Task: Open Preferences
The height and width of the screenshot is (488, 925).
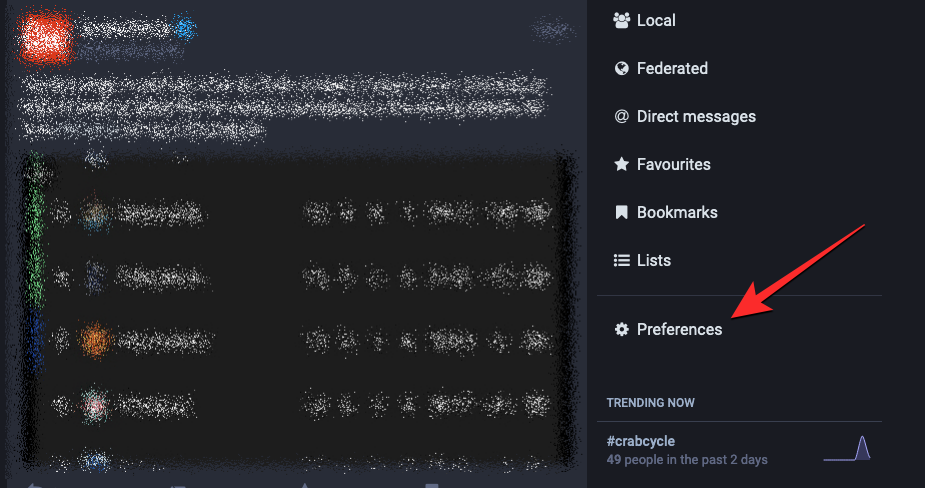Action: point(680,329)
